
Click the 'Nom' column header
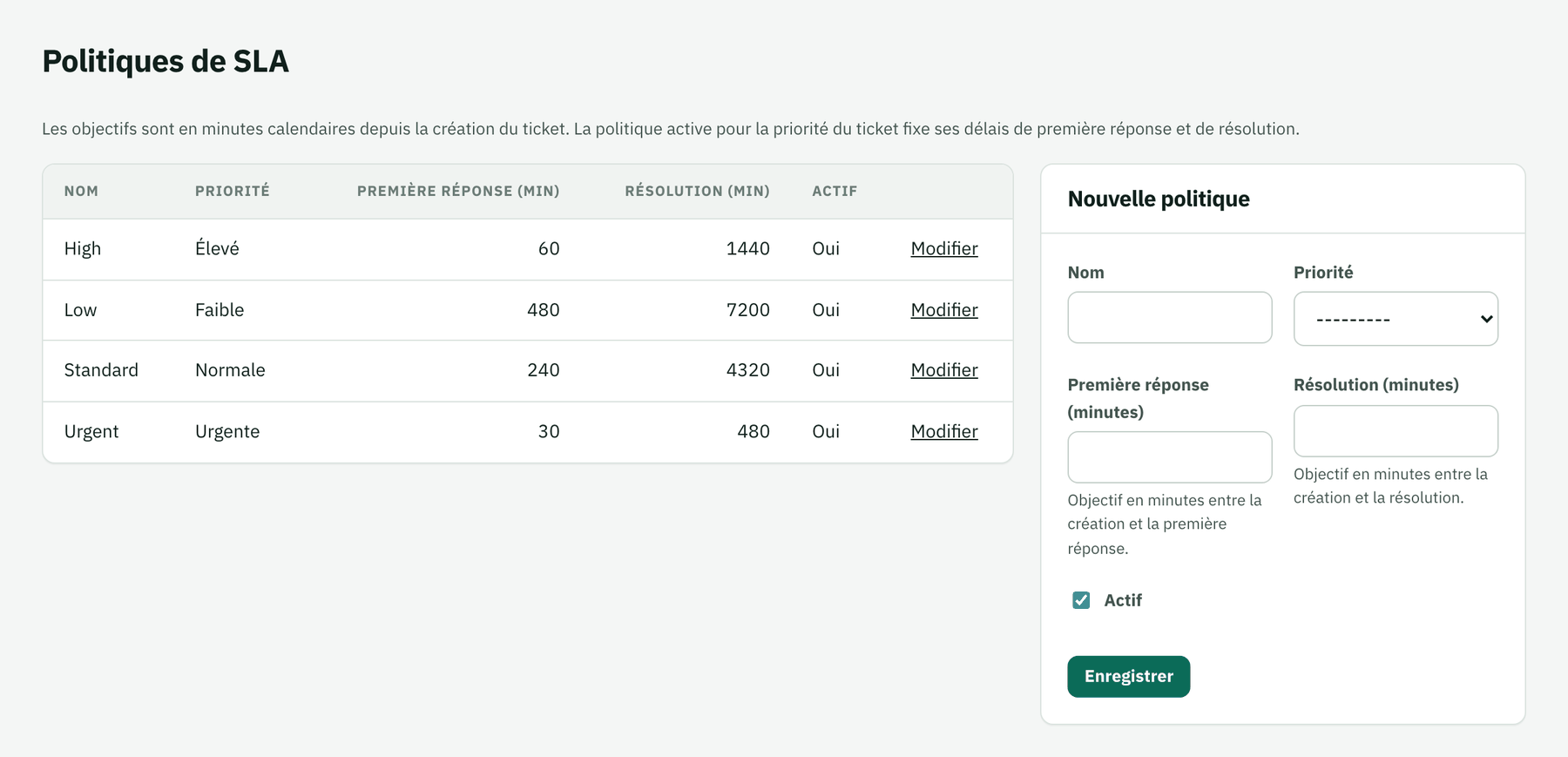click(81, 191)
